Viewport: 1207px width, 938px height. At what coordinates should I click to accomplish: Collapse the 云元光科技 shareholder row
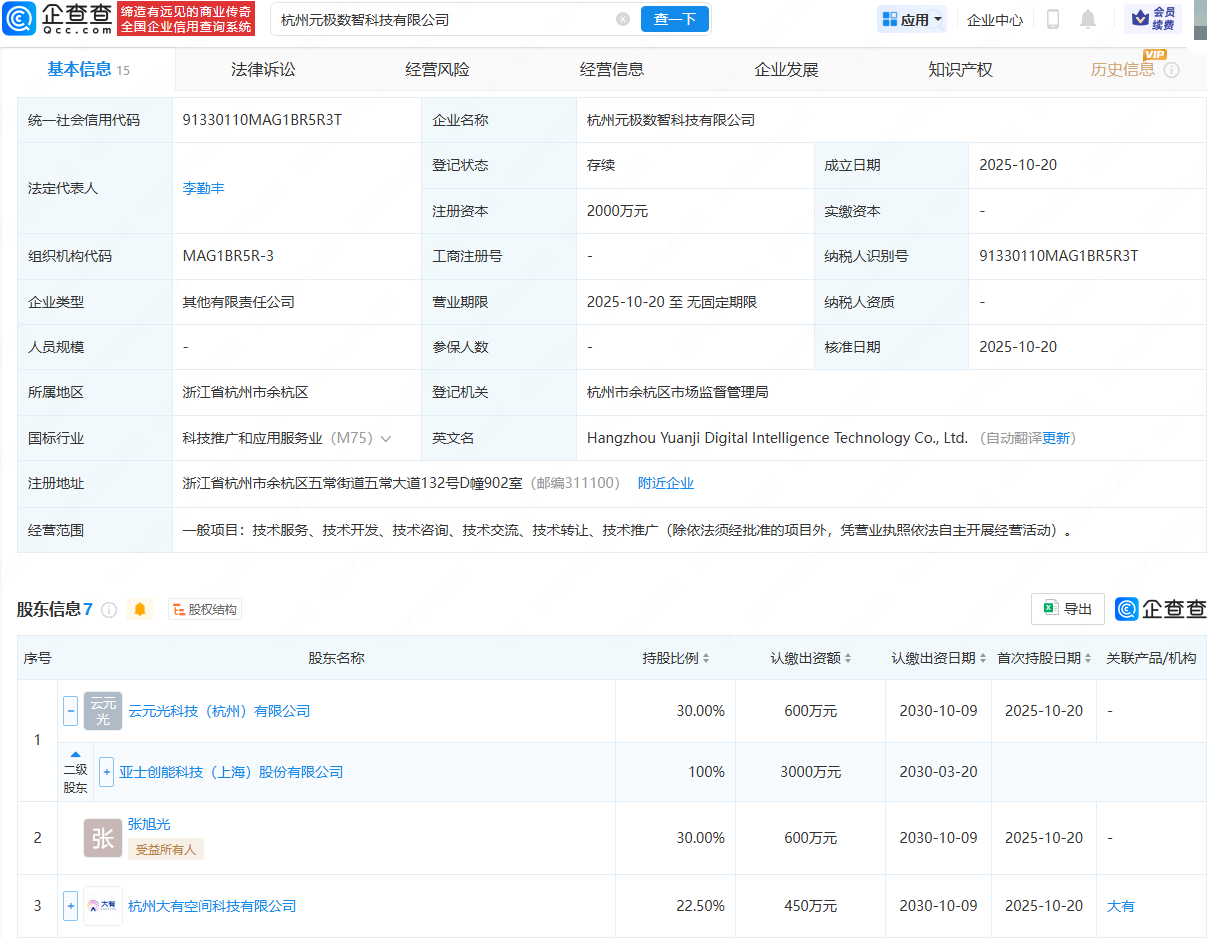click(x=70, y=710)
